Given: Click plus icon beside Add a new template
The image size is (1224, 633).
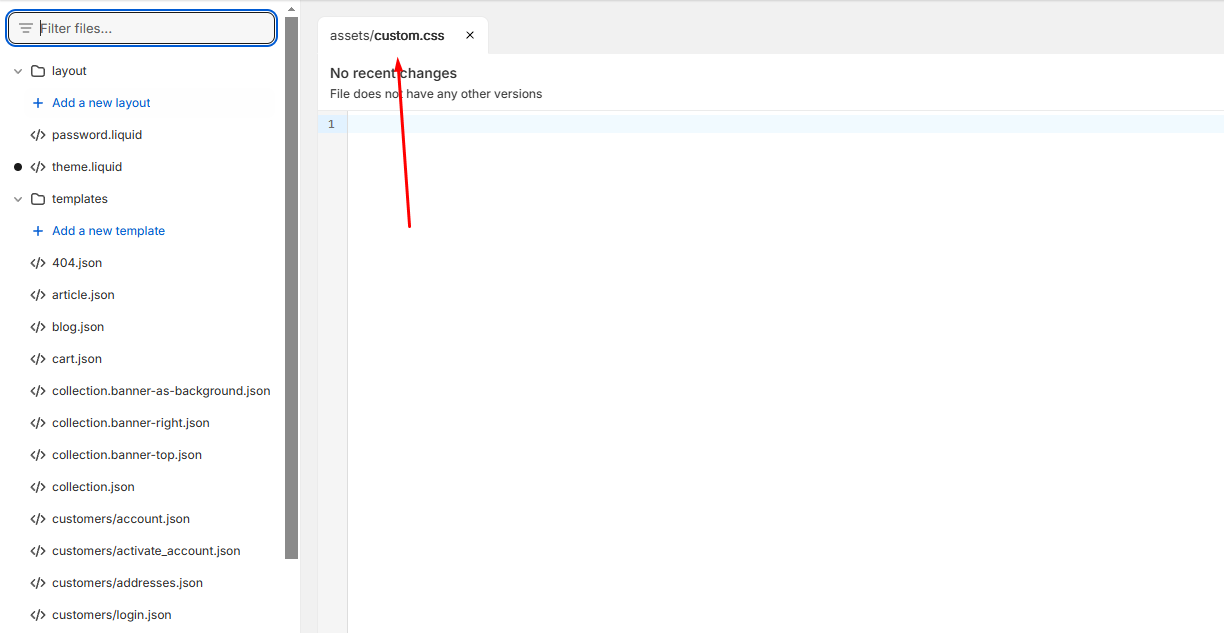Looking at the screenshot, I should click(x=38, y=231).
